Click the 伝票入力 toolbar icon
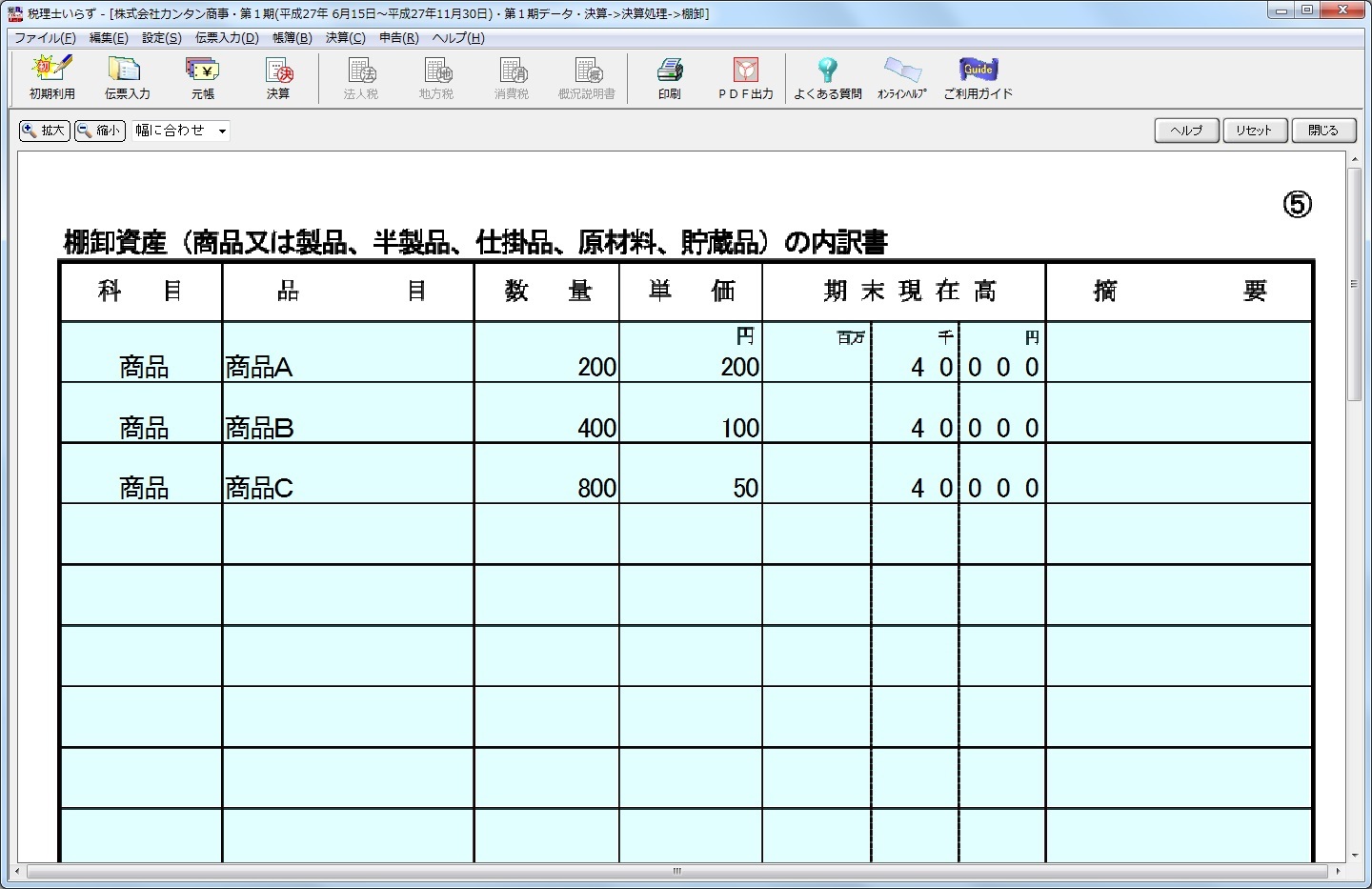 127,77
